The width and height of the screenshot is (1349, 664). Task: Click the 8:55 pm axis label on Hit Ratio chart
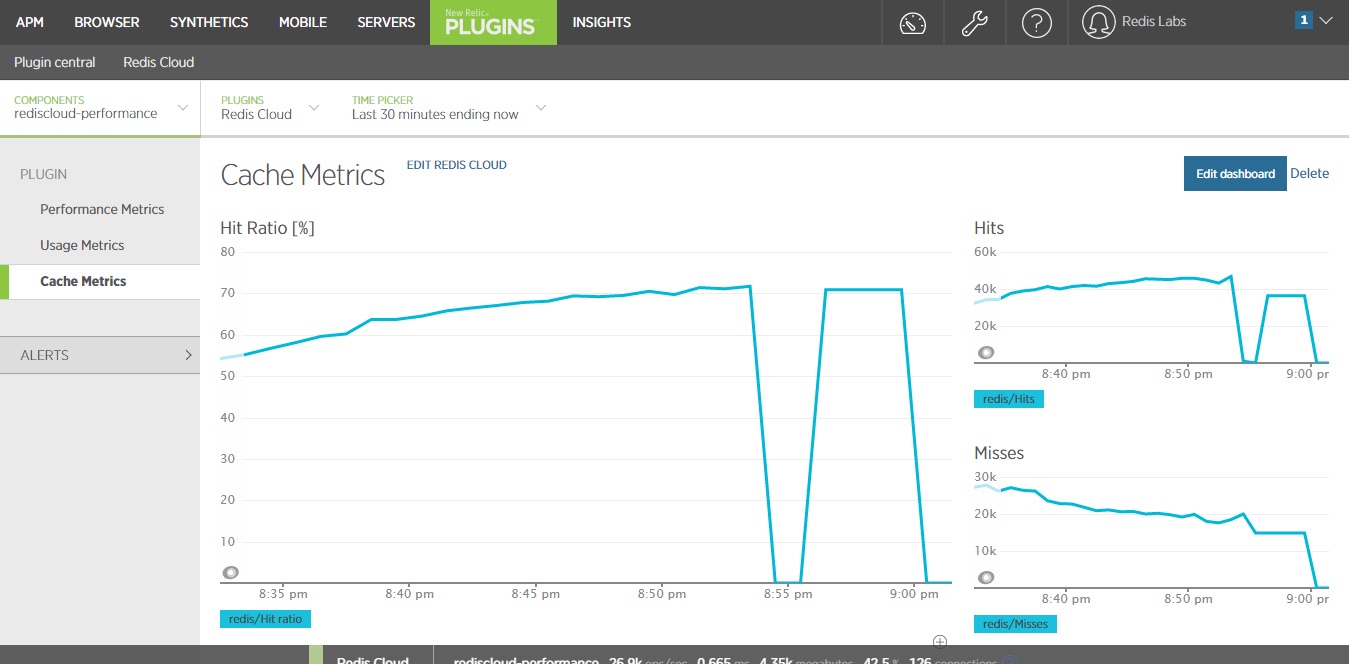tap(787, 594)
